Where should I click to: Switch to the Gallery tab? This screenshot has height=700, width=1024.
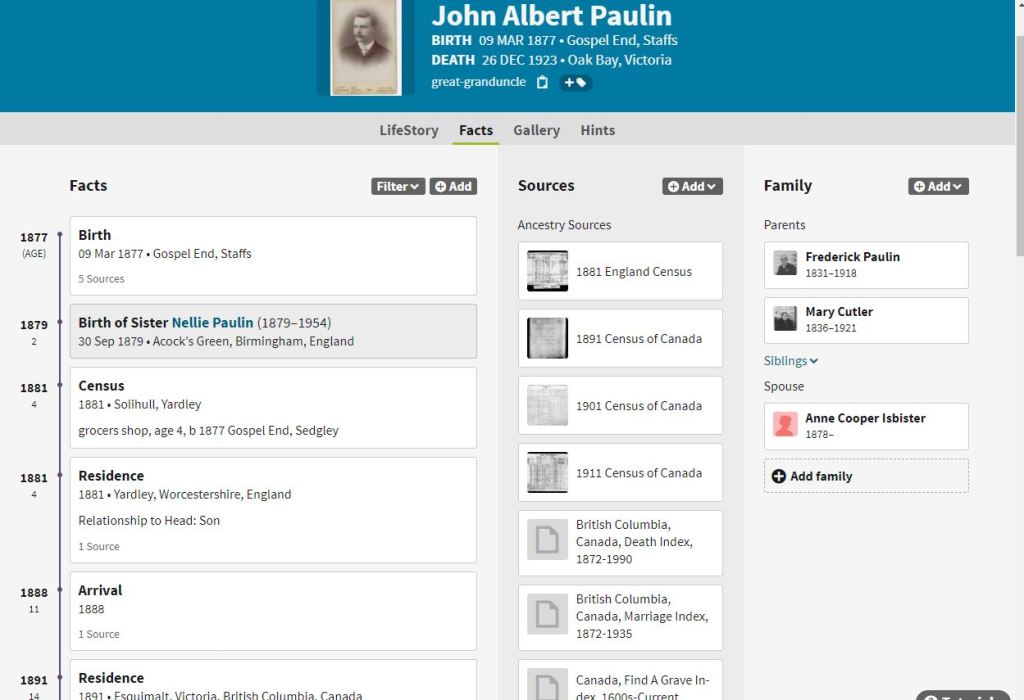[x=536, y=130]
